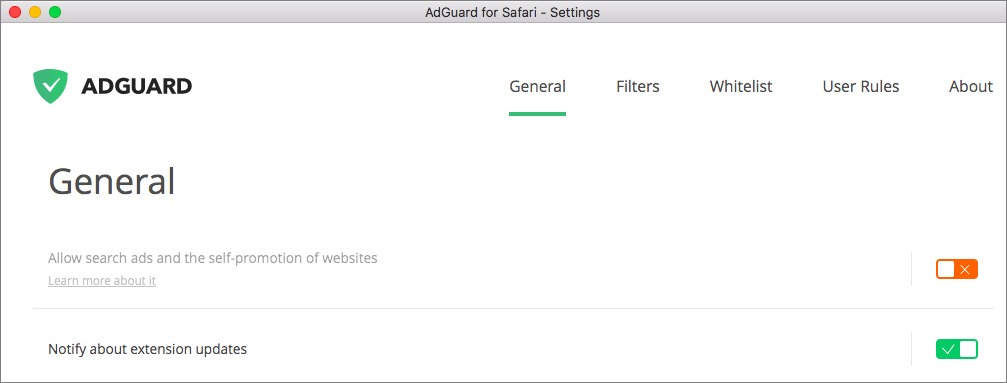The width and height of the screenshot is (1007, 383).
Task: Click the "Notify about extension updates" label
Action: click(x=148, y=350)
